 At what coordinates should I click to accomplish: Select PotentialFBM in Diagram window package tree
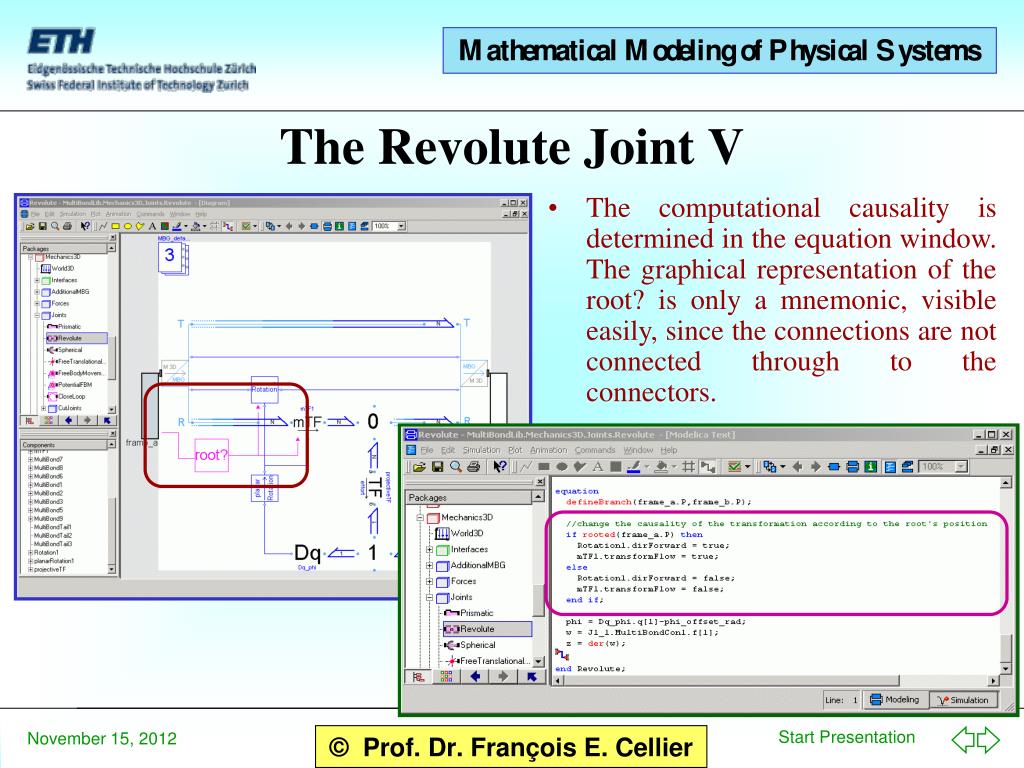tap(70, 385)
